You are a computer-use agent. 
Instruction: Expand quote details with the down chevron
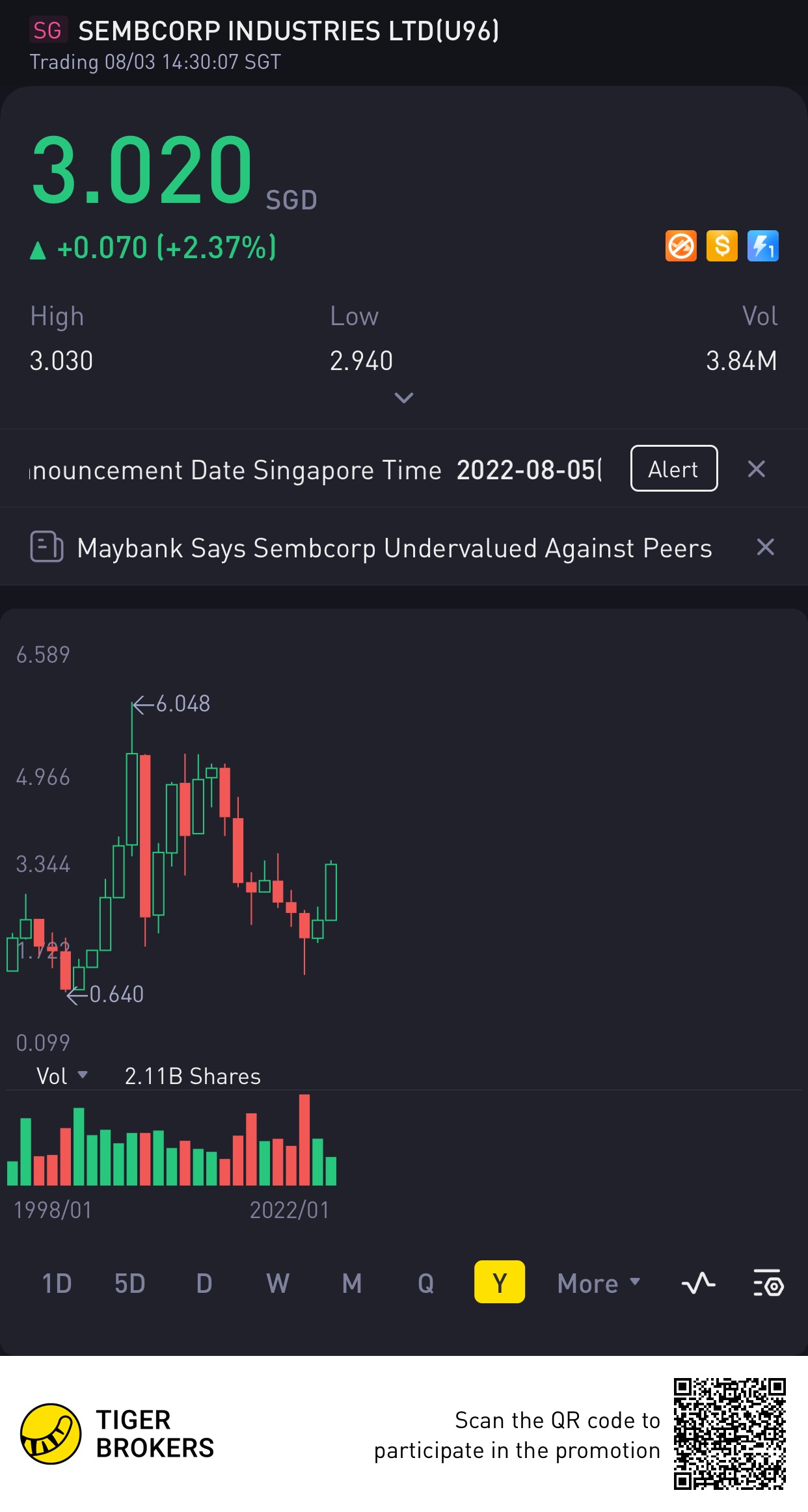pos(404,397)
